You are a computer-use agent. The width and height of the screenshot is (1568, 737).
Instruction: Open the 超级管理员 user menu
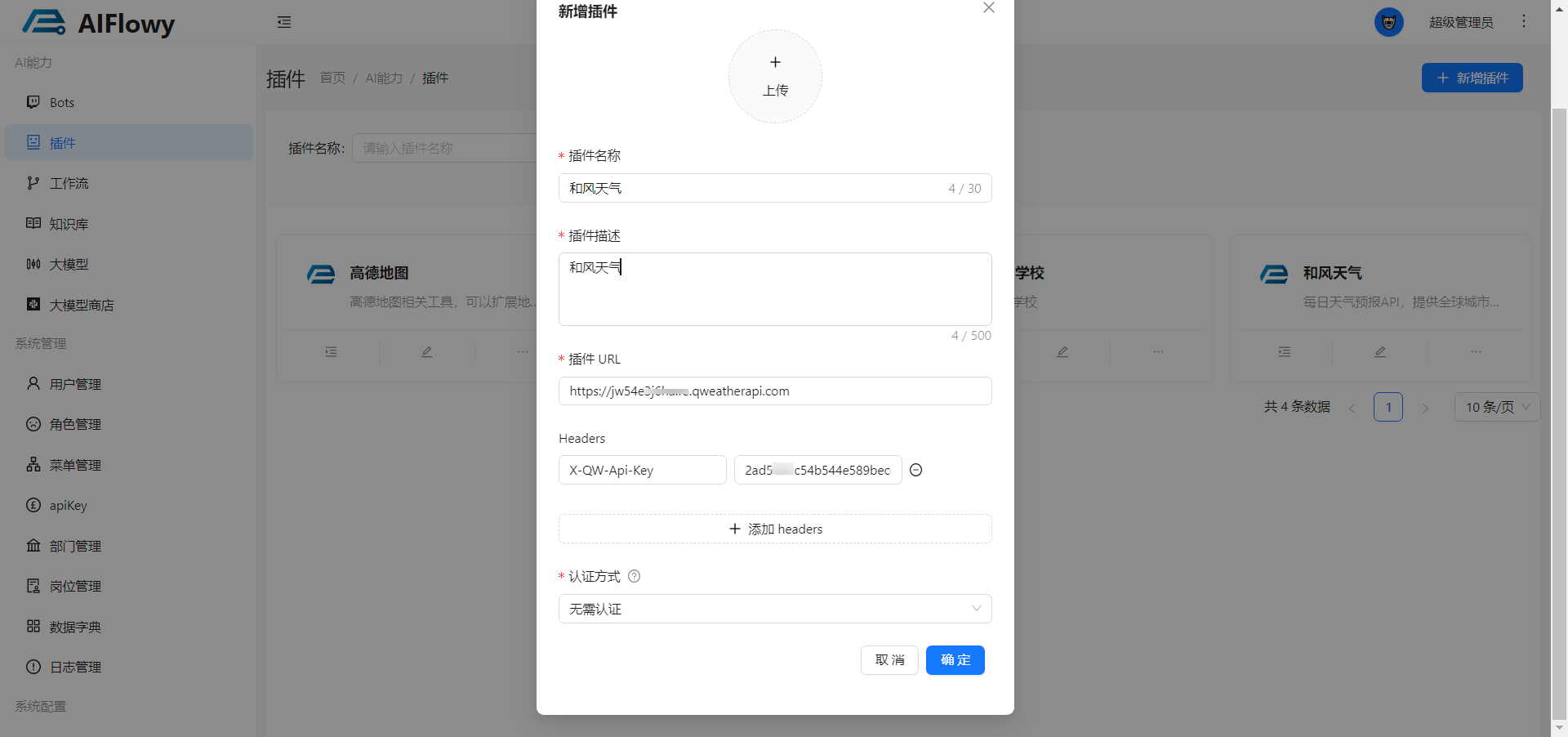1460,22
